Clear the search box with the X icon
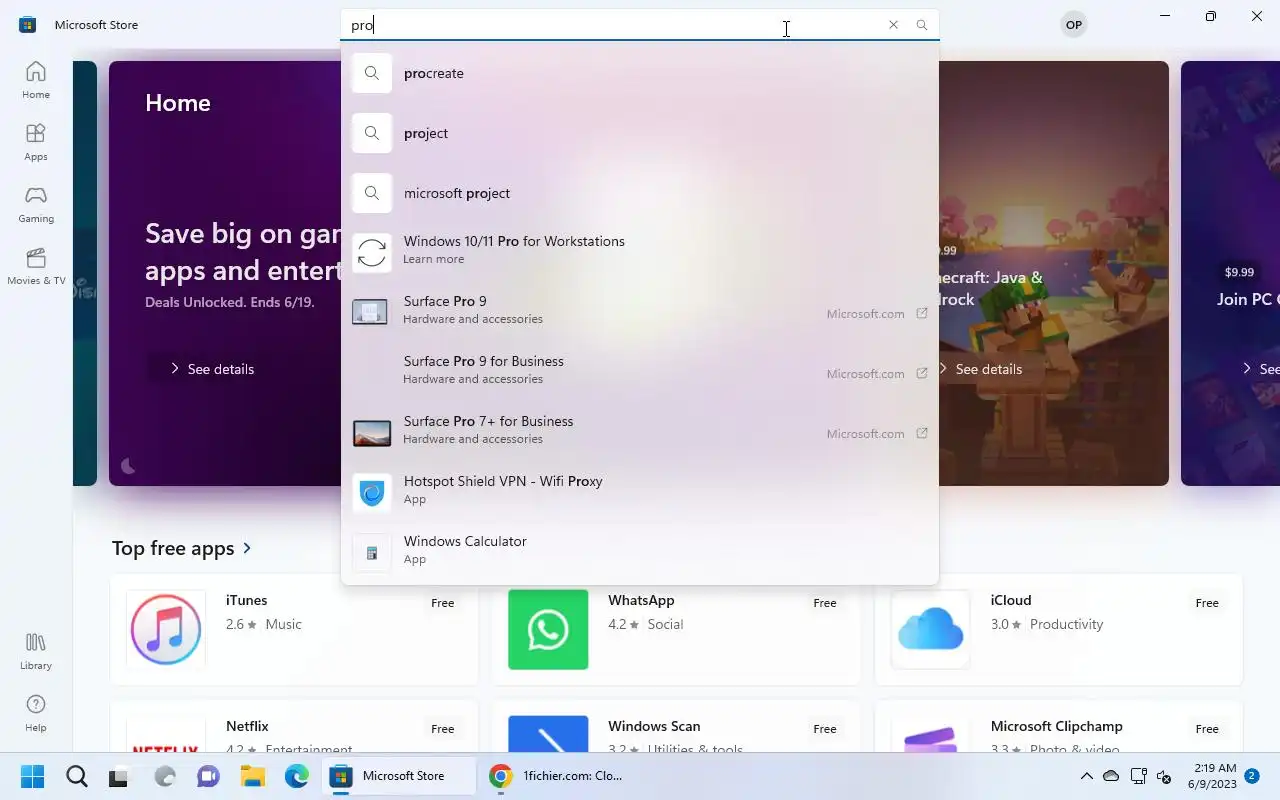This screenshot has height=800, width=1280. pos(893,25)
